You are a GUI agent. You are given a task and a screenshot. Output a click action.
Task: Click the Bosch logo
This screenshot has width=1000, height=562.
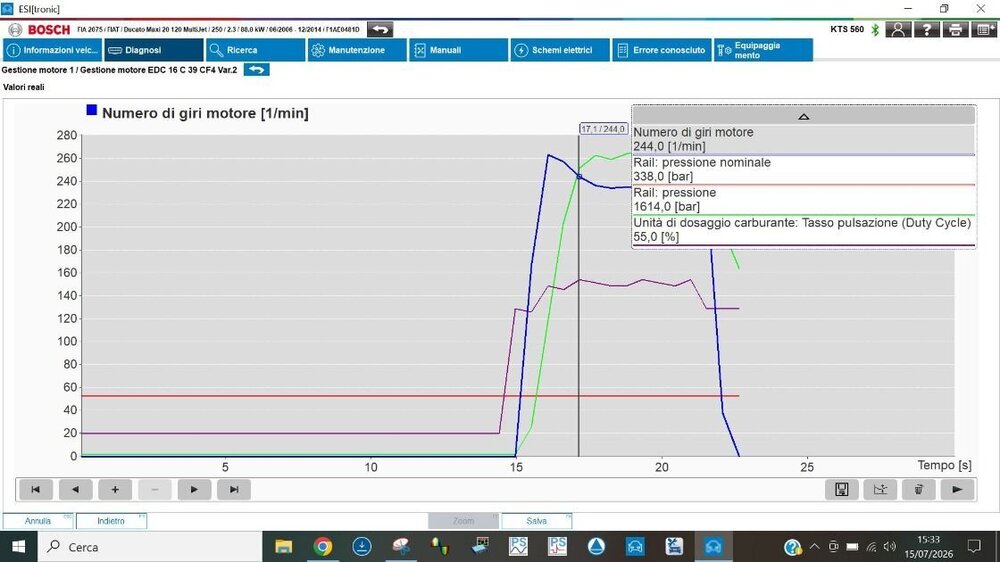[40, 30]
